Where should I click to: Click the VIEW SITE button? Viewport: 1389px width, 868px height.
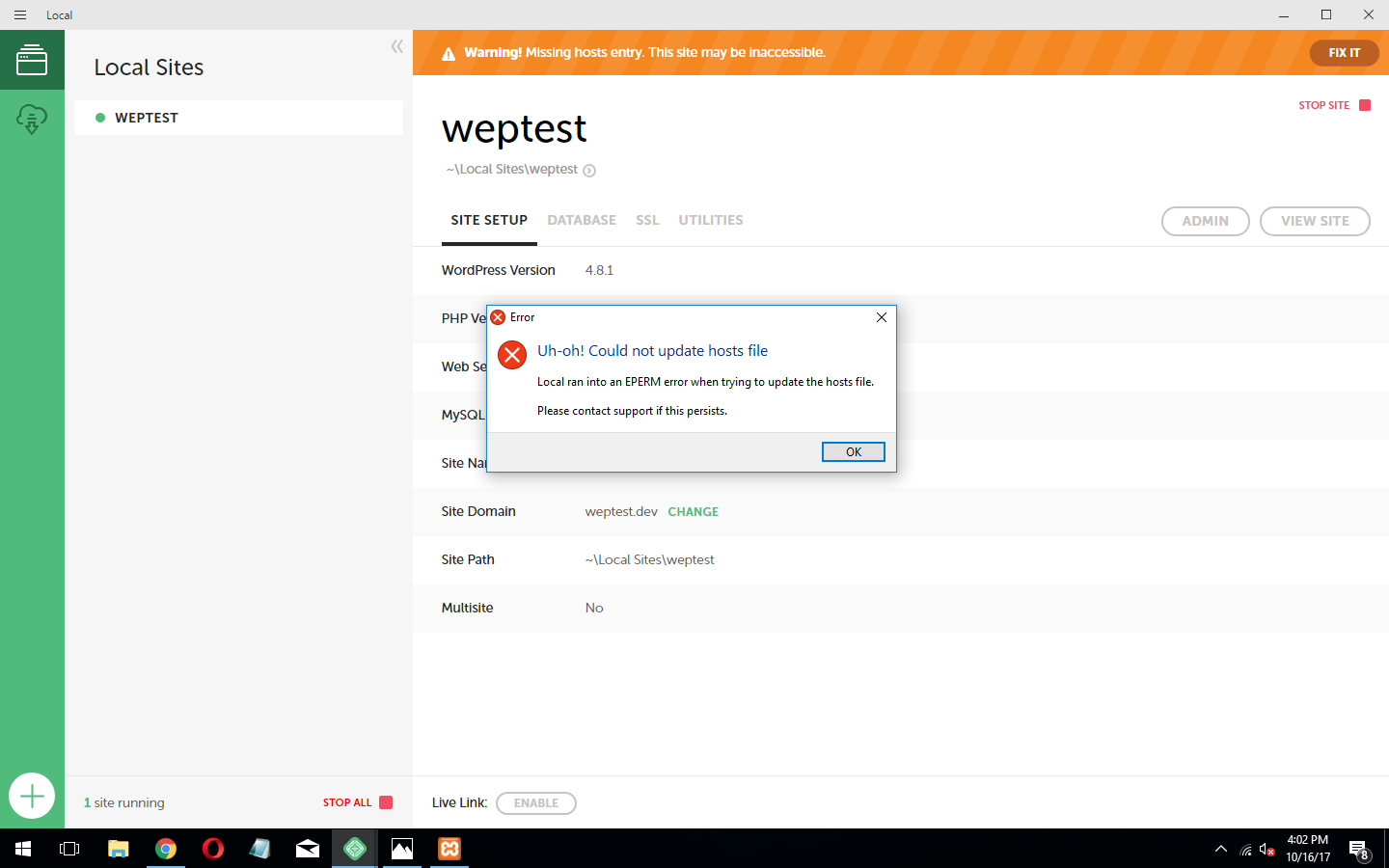click(1315, 221)
